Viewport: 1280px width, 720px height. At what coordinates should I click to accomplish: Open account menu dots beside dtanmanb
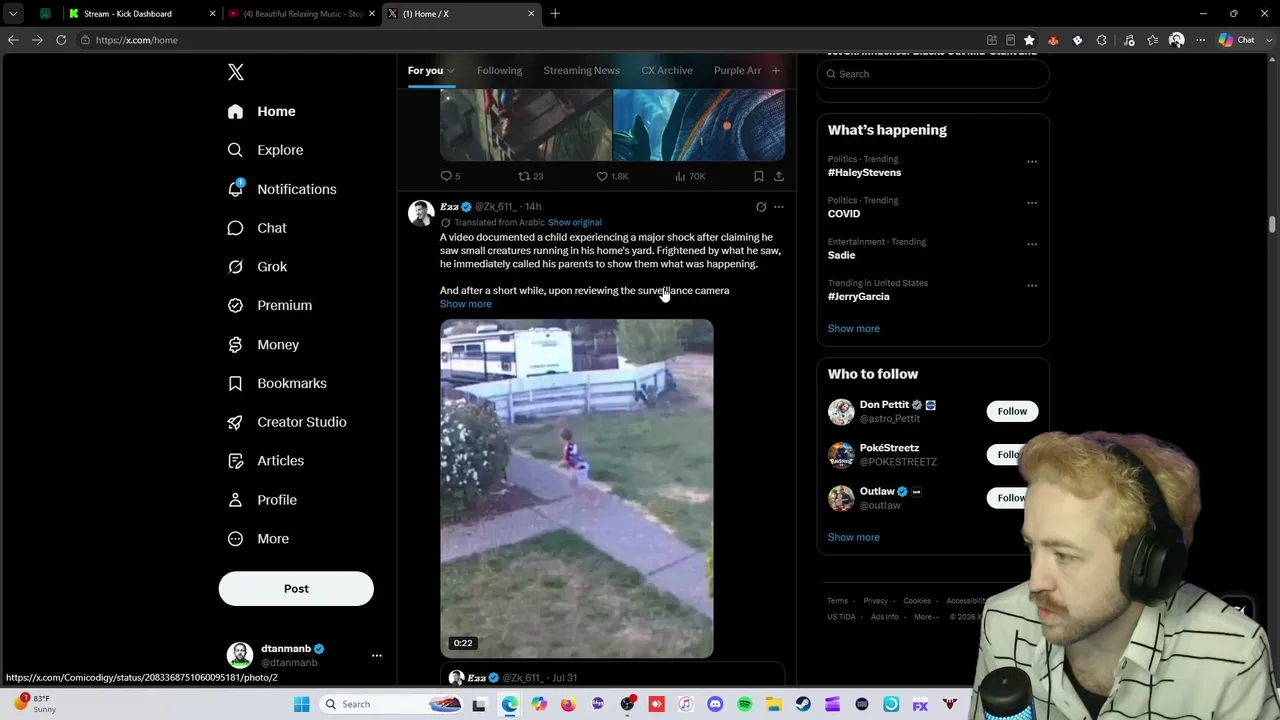377,656
